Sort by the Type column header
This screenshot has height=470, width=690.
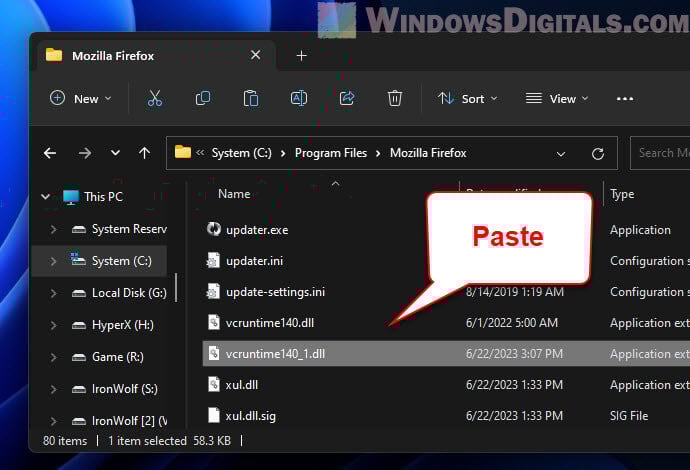pos(622,194)
